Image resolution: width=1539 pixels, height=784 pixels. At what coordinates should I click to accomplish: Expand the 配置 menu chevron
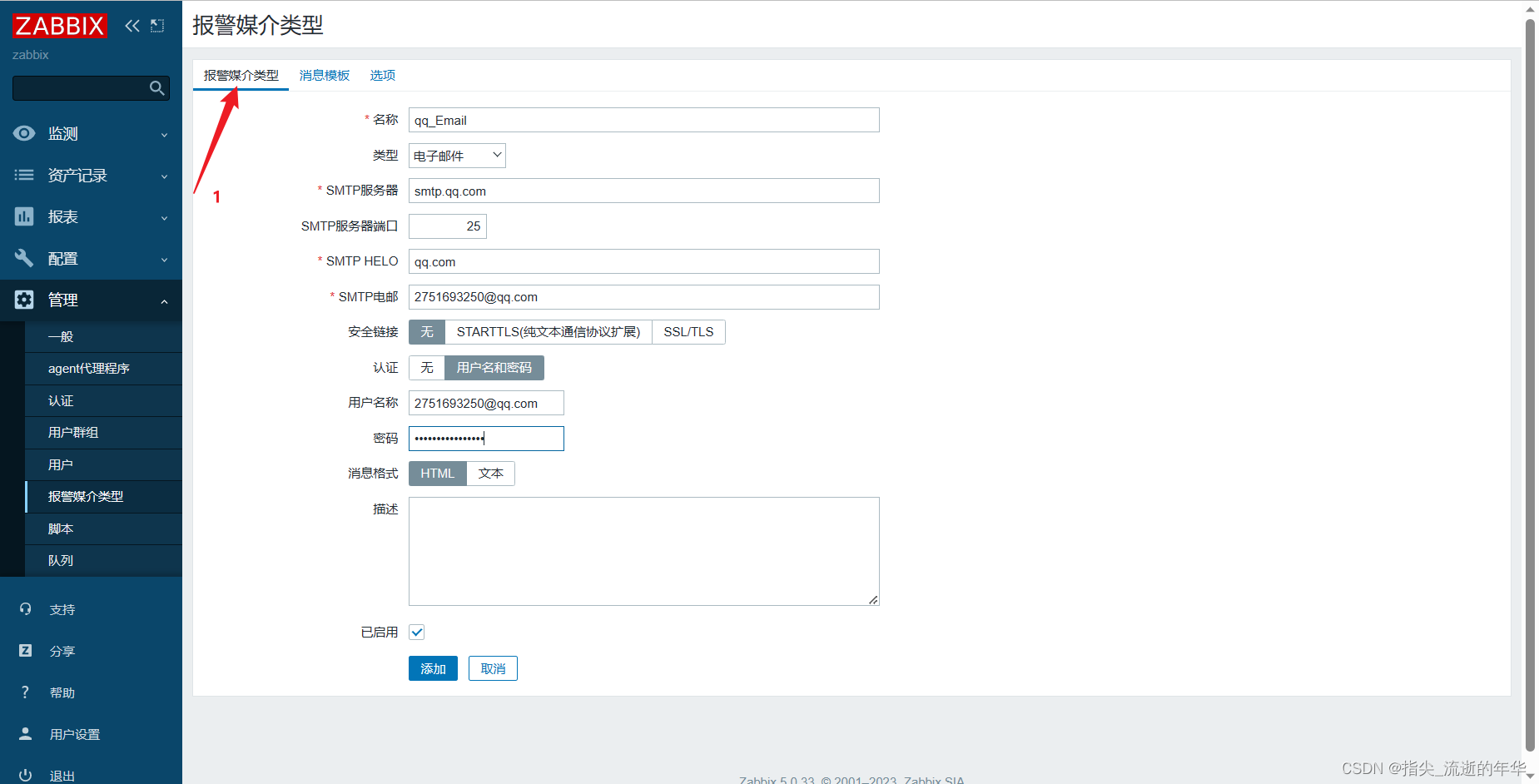pyautogui.click(x=164, y=260)
